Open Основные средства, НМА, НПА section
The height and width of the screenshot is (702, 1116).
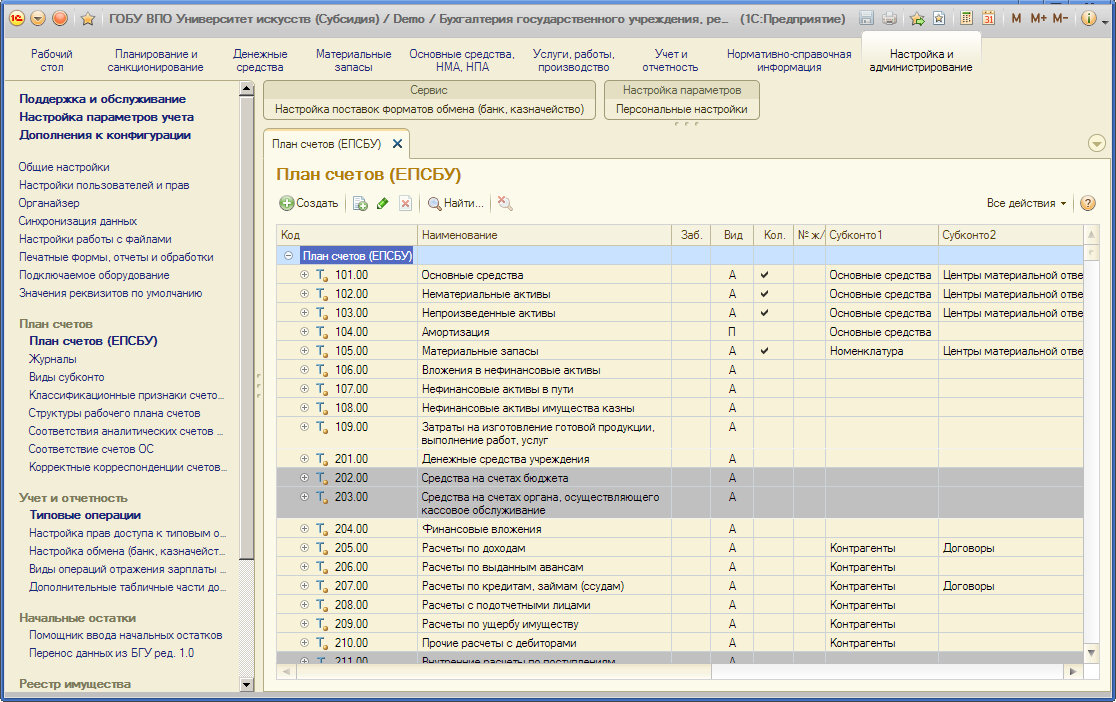click(462, 61)
